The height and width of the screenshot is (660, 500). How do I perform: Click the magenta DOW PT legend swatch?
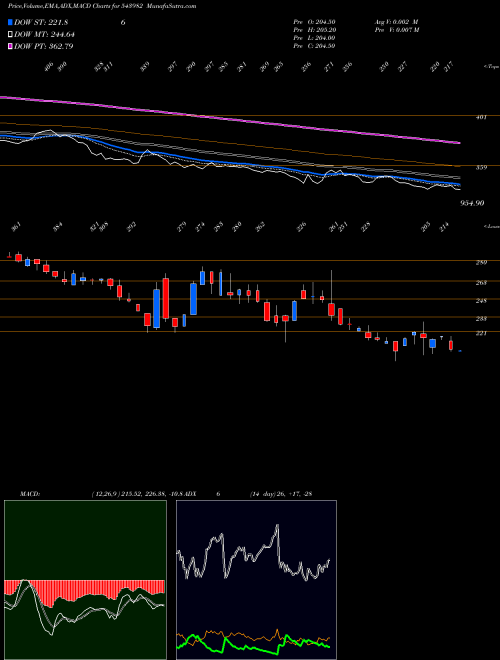pyautogui.click(x=10, y=46)
